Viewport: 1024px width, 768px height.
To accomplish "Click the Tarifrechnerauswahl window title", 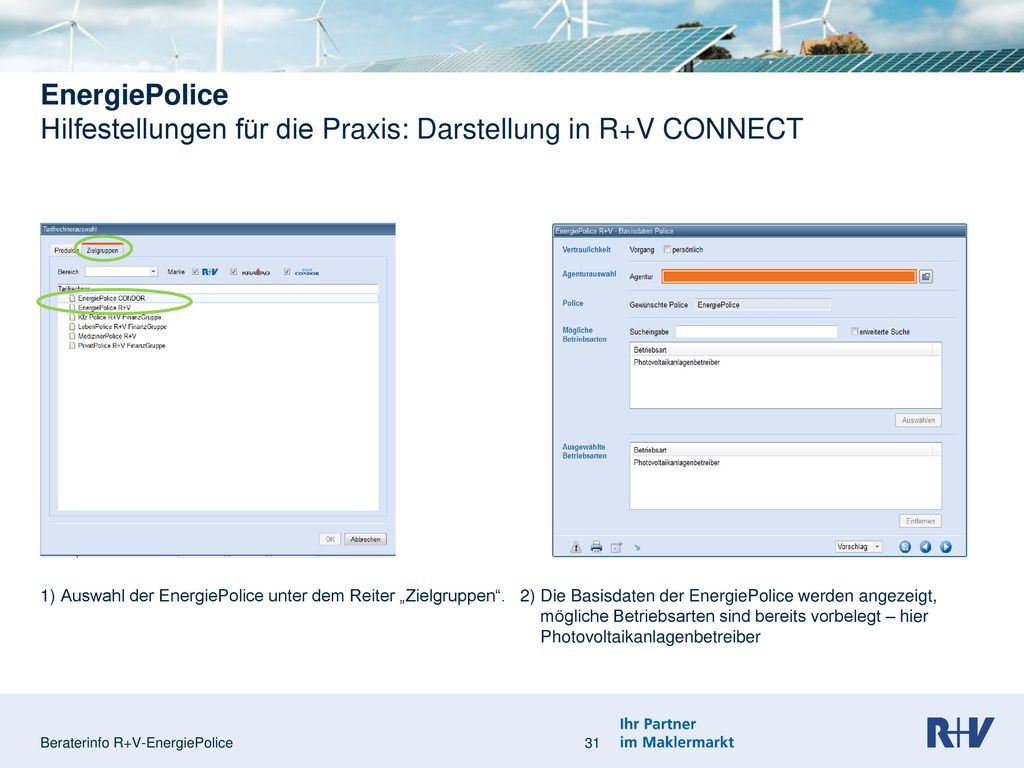I will coord(70,229).
